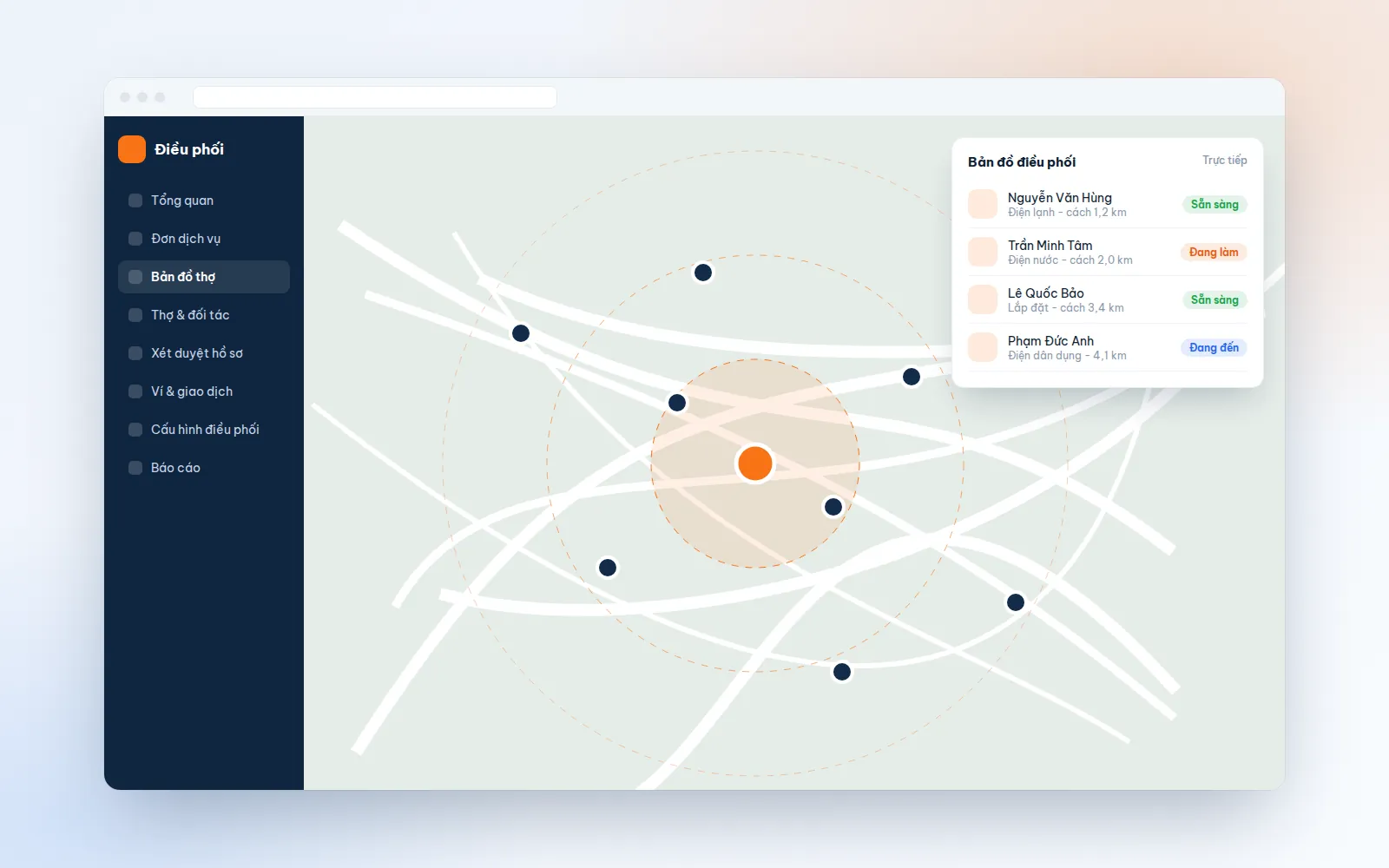Click the icon beside Thợ & đối tác
Screen dimensions: 1389x868
135,315
